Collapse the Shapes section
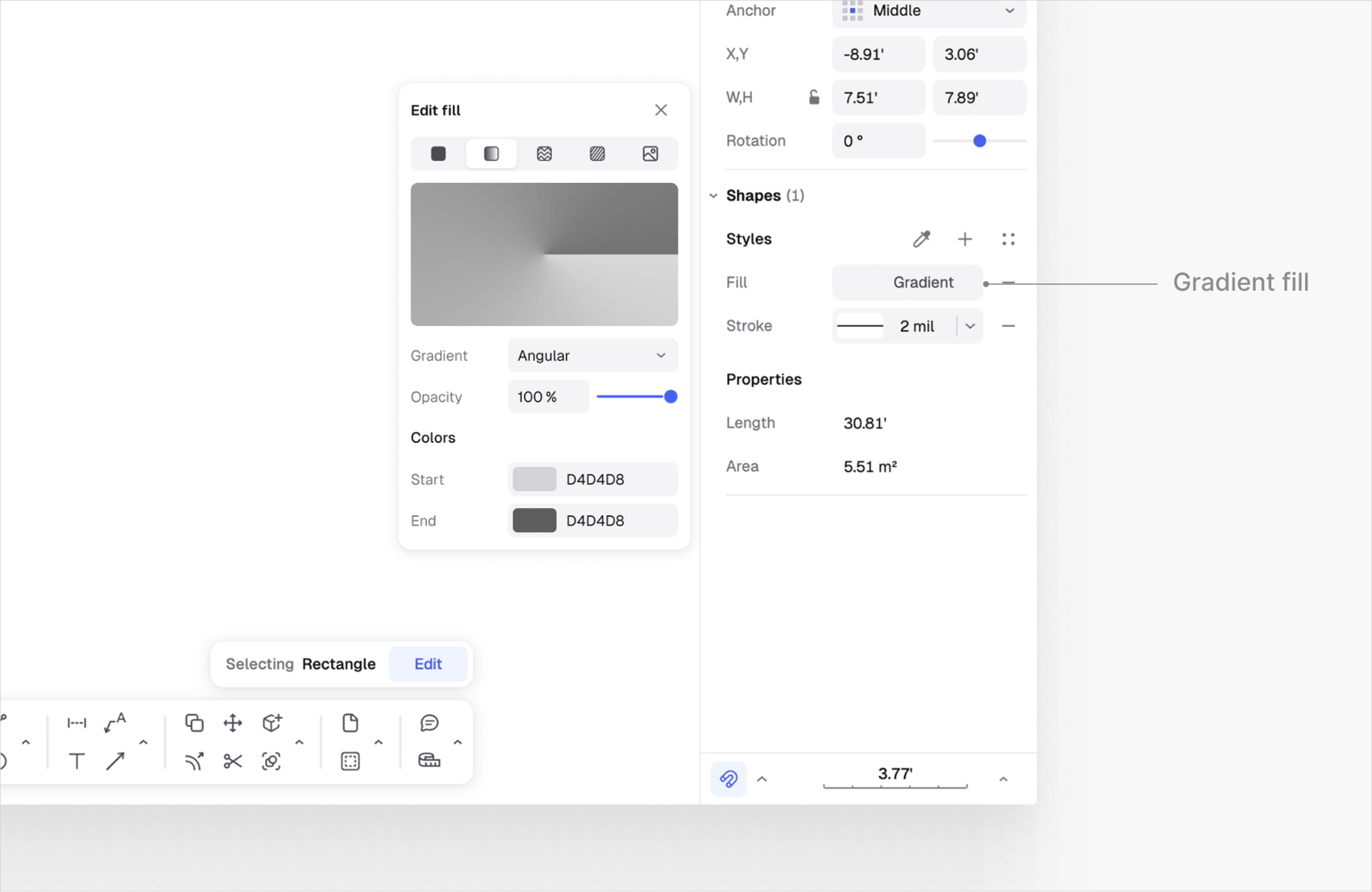The image size is (1372, 892). click(714, 196)
